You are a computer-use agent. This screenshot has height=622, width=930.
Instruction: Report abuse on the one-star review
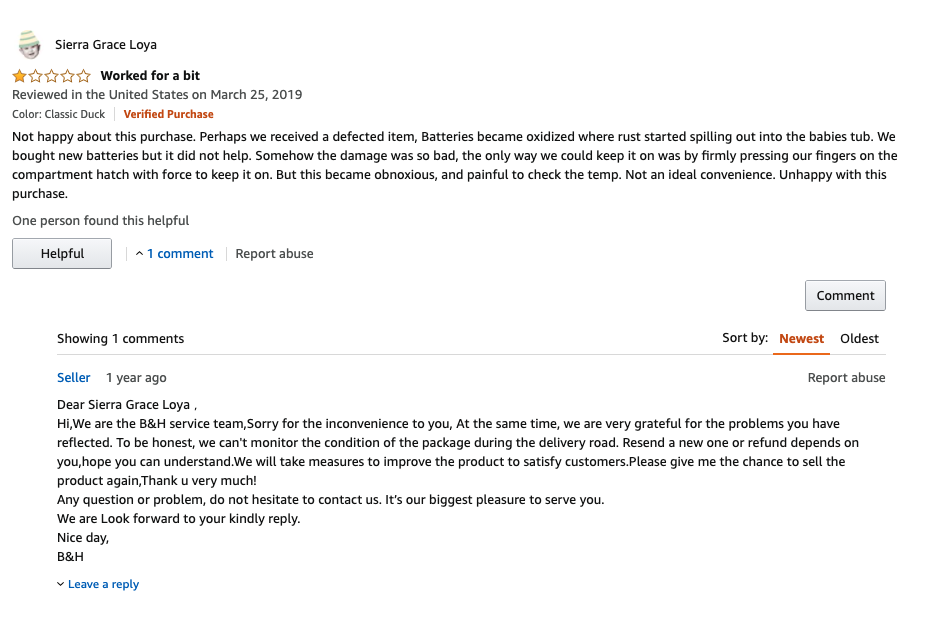pos(274,254)
